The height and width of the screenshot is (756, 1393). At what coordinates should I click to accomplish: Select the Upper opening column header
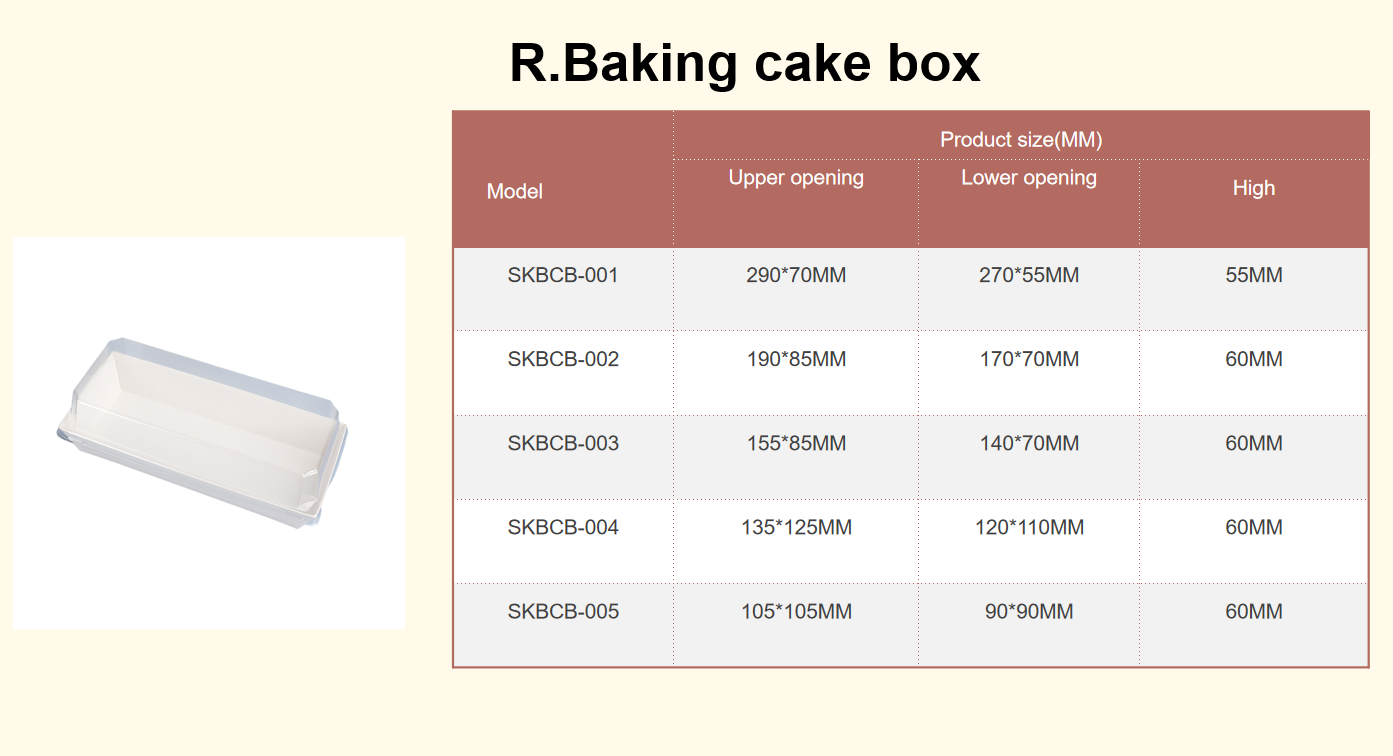[x=795, y=178]
